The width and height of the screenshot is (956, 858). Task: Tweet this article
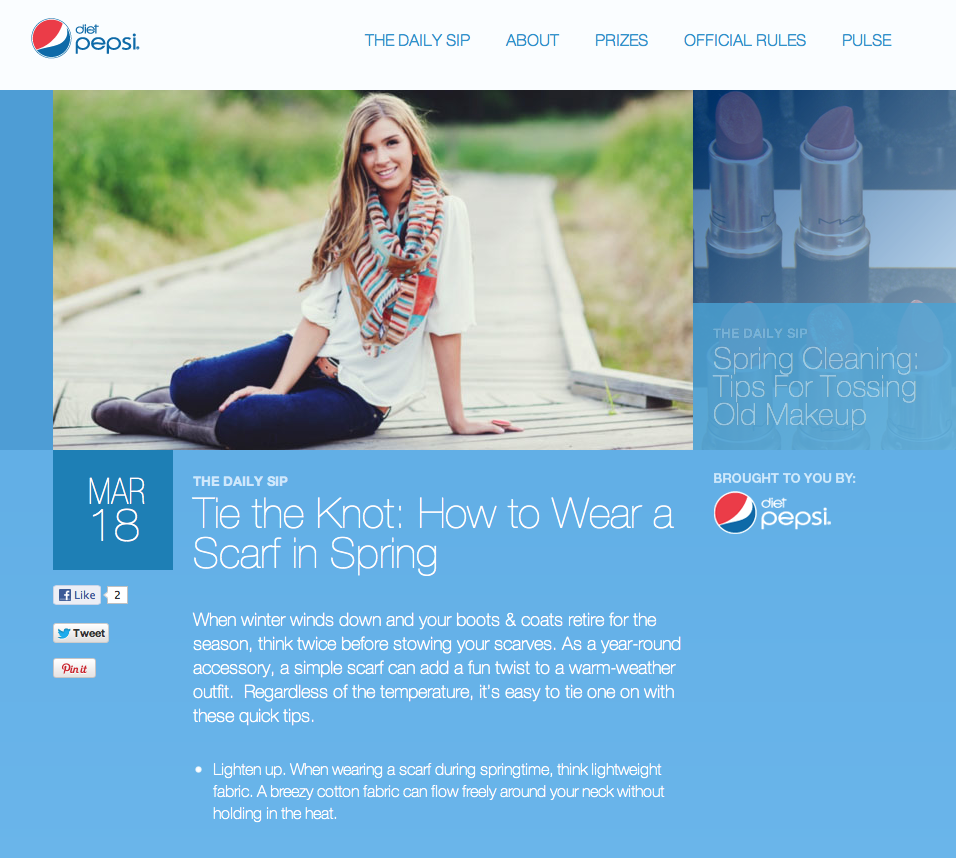click(81, 633)
